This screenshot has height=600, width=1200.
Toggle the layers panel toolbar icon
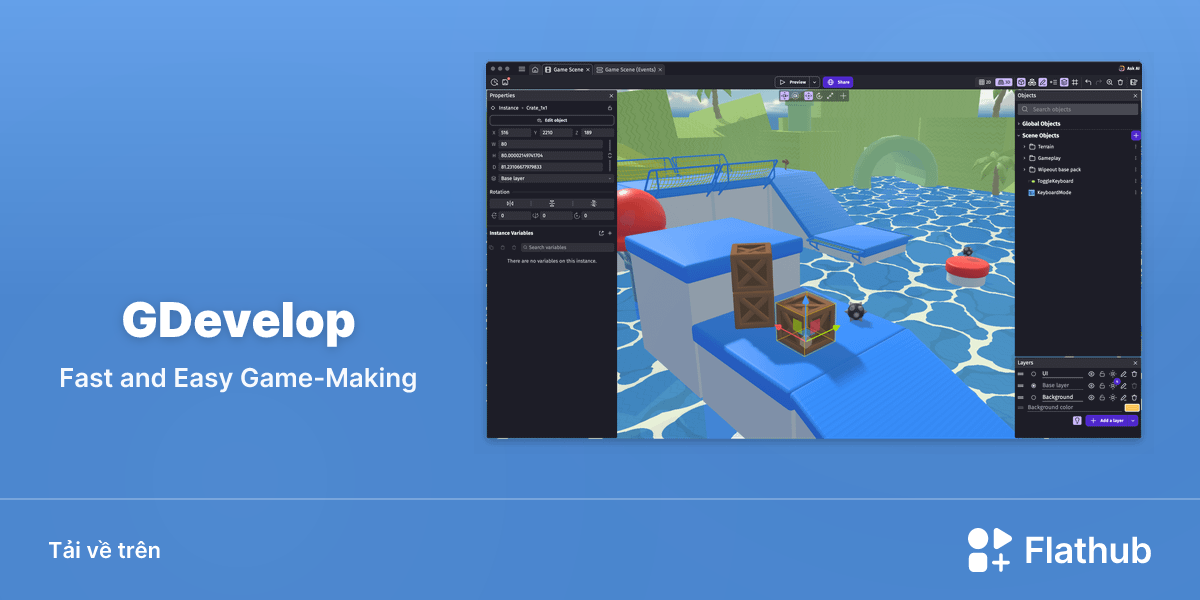[1064, 82]
